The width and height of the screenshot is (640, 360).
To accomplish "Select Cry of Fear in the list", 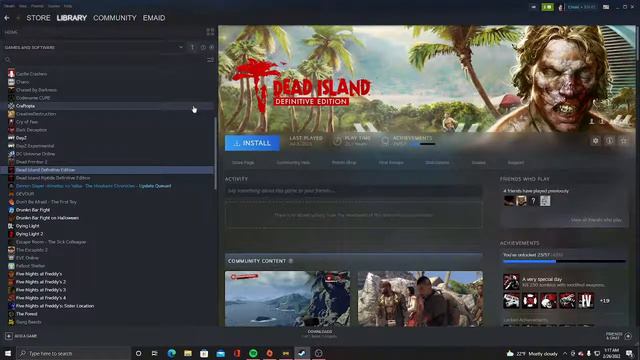I will tap(27, 122).
